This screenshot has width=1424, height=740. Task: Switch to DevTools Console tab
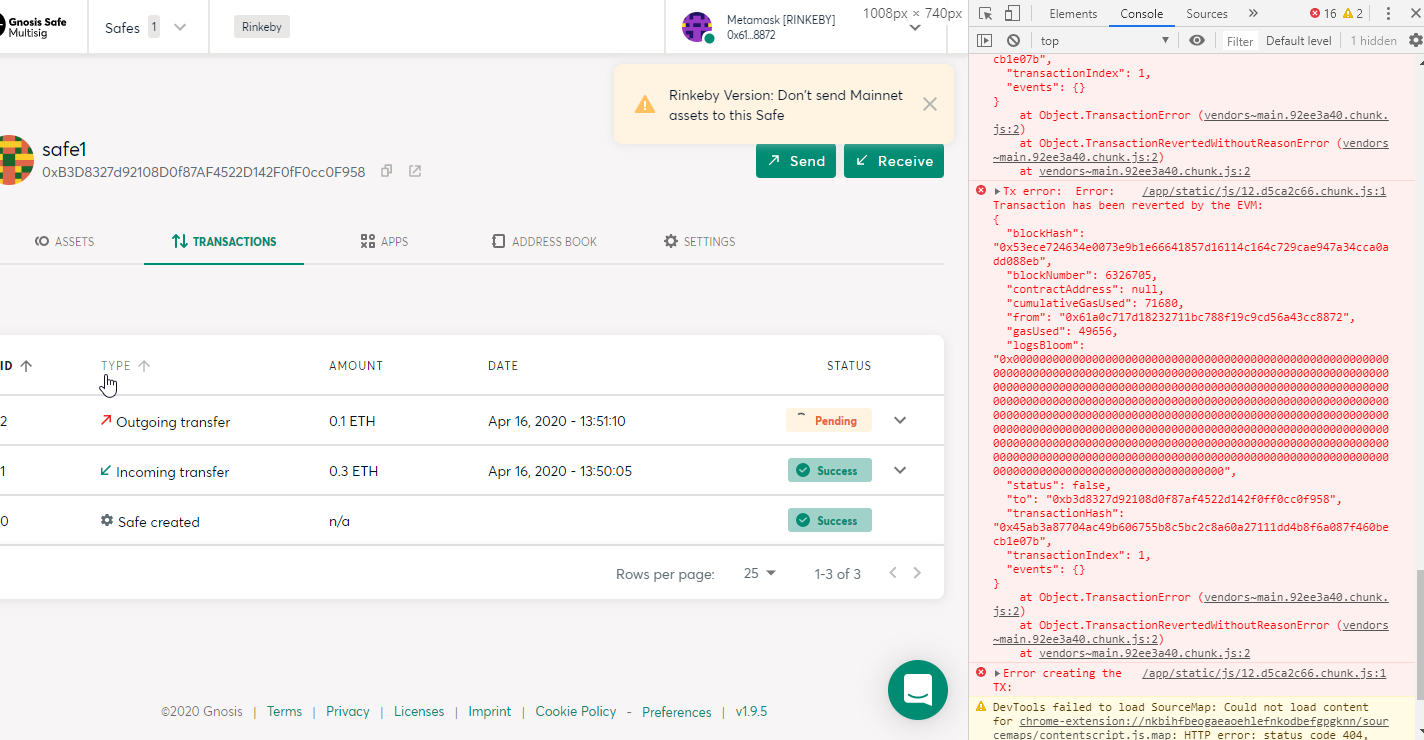point(1141,14)
